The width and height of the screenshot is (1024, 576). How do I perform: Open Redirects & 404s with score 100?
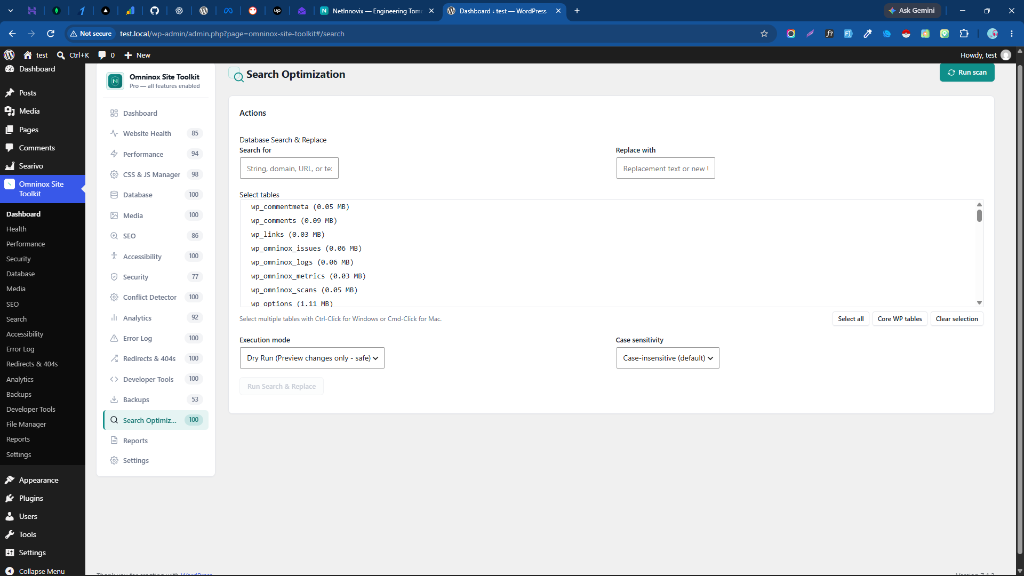pyautogui.click(x=155, y=359)
